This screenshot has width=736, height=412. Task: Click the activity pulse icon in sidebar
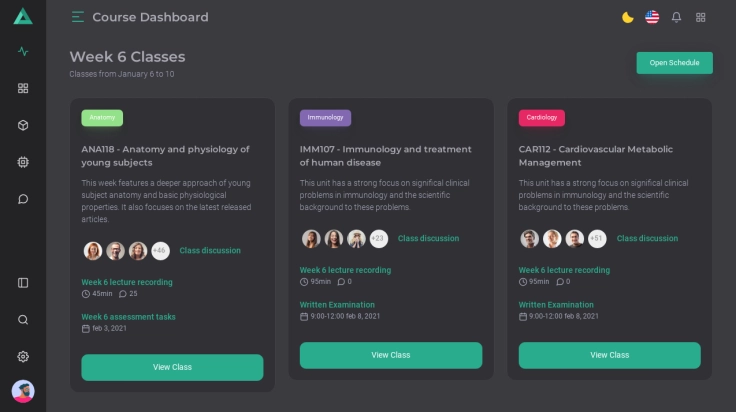[x=23, y=52]
